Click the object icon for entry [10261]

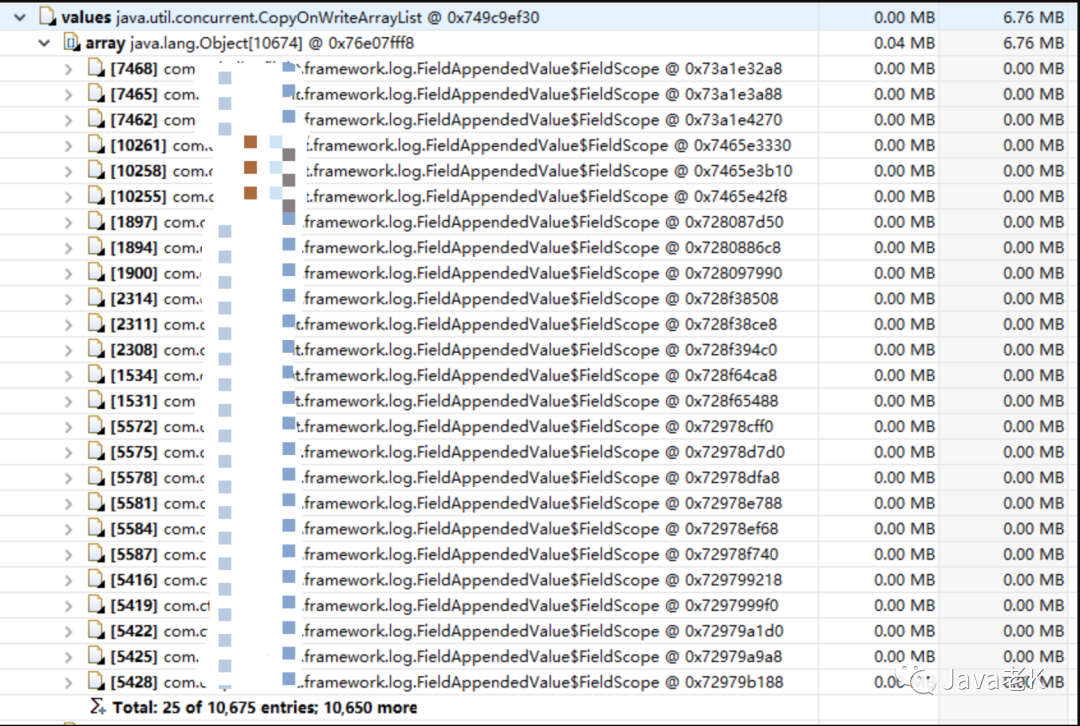point(96,145)
